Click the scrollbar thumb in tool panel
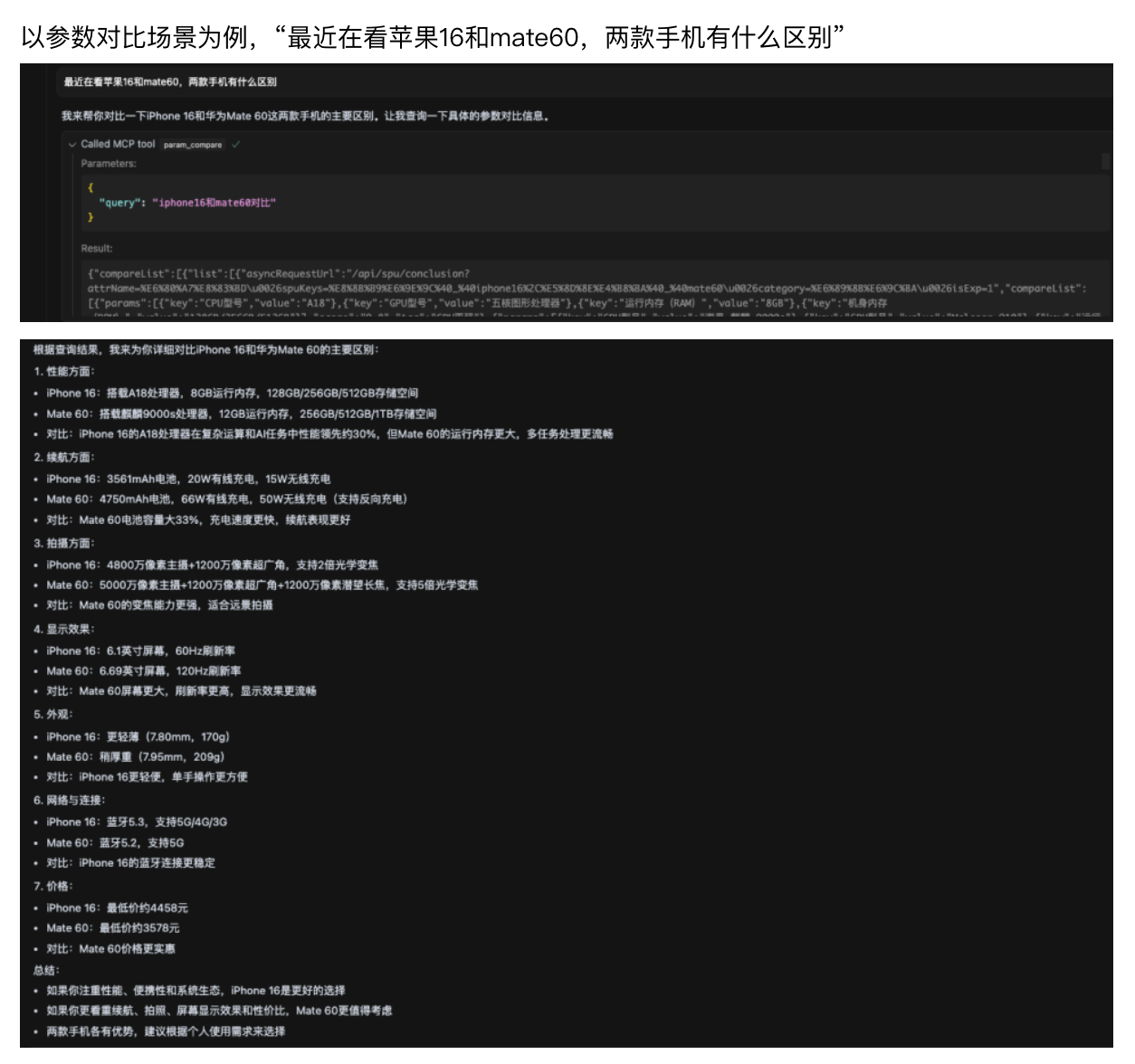1135x1064 pixels. click(1105, 162)
